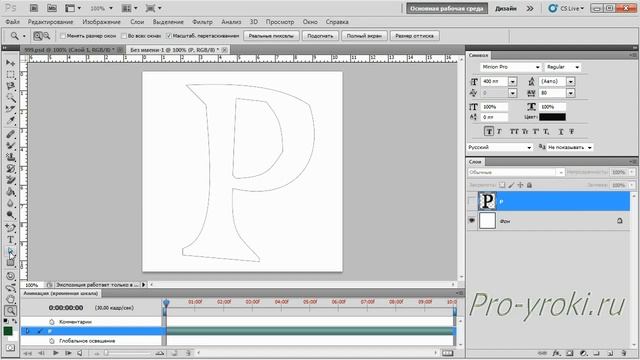
Task: Switch to 'Основная рабочая среда' workspace
Action: point(447,8)
